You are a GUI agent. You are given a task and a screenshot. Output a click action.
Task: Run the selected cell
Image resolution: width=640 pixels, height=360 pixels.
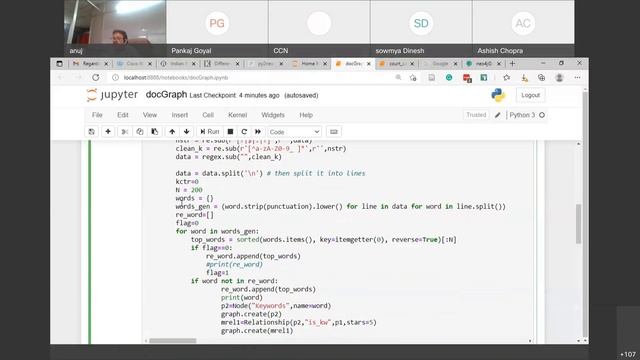click(210, 131)
